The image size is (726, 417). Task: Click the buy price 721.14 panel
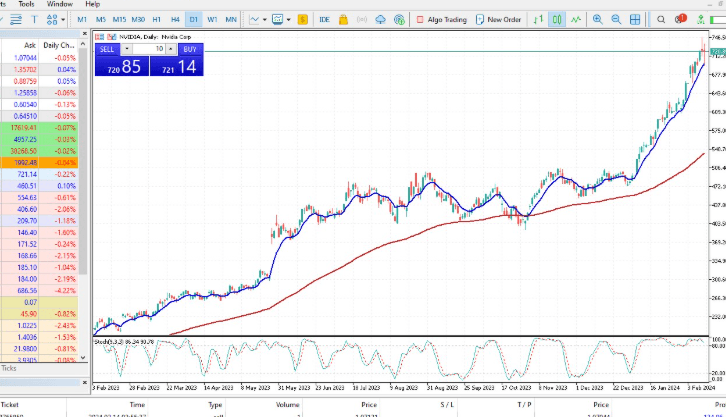click(177, 66)
